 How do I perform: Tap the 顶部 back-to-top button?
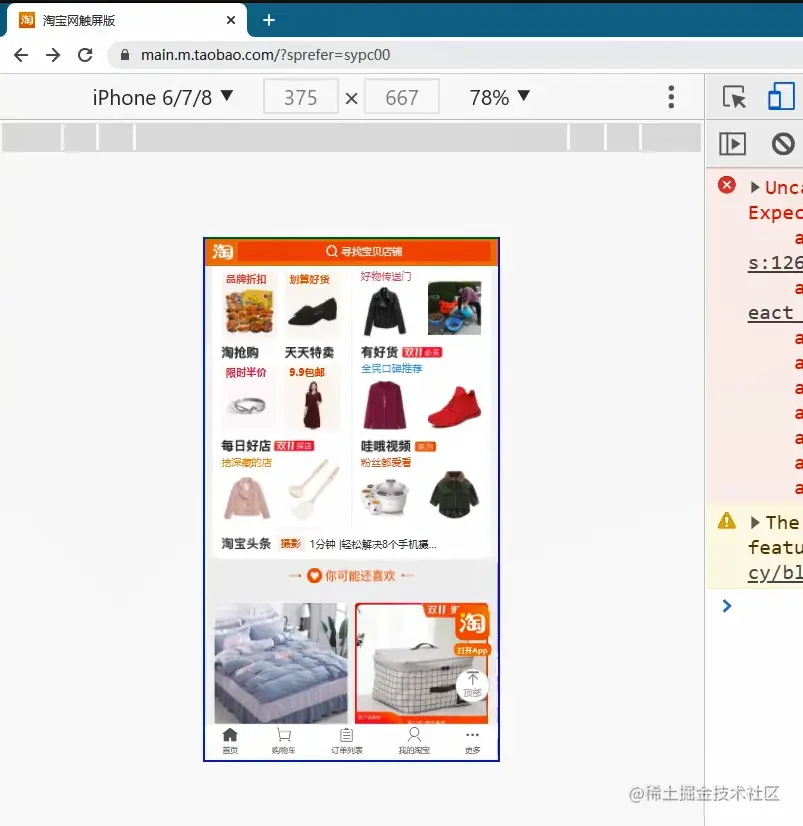[x=472, y=685]
